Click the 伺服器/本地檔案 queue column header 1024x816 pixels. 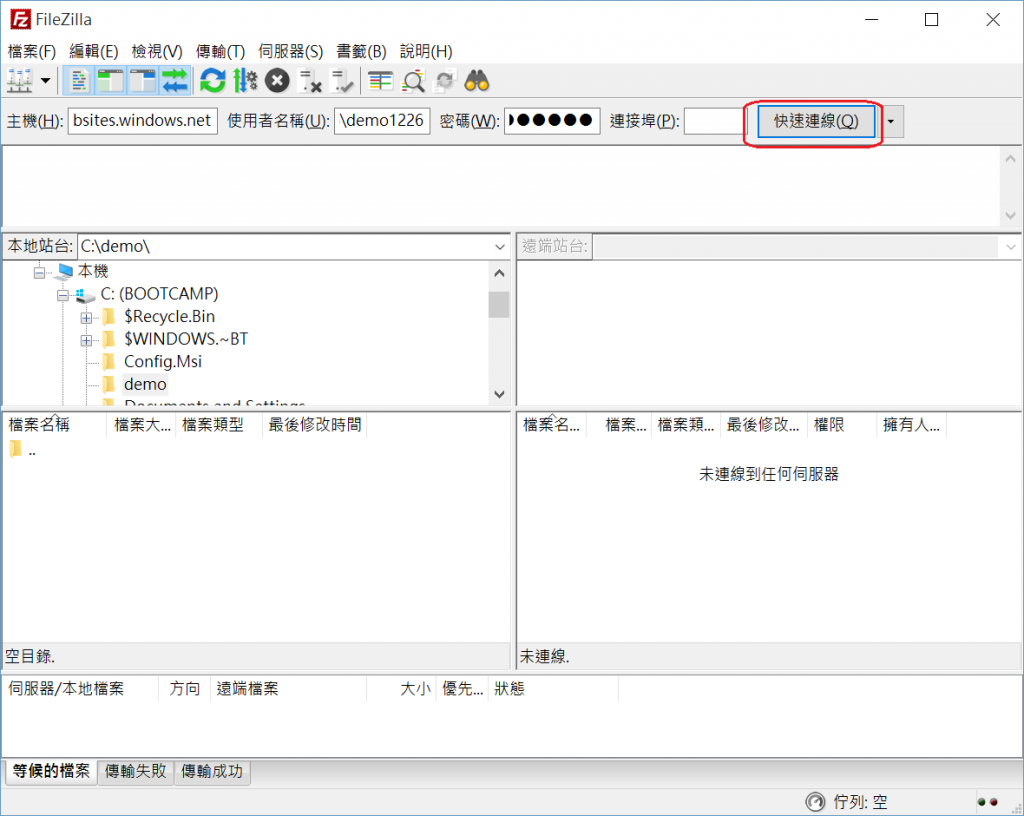click(80, 689)
